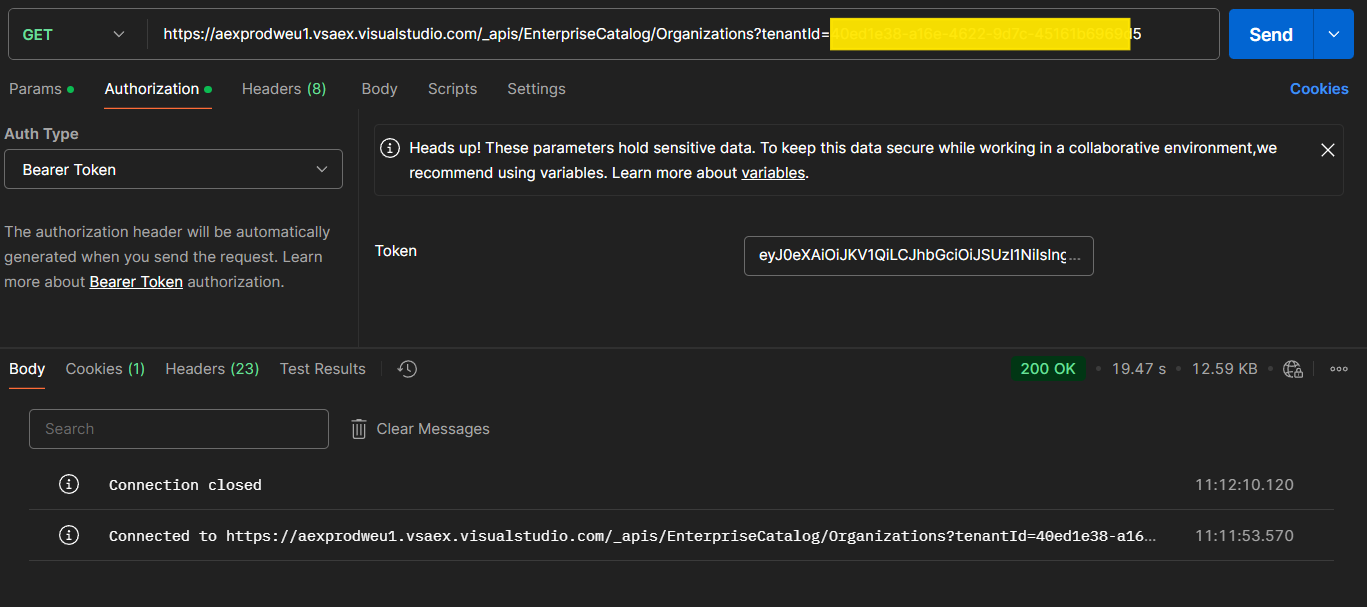View the Test Results tab
The width and height of the screenshot is (1367, 607).
[x=322, y=368]
